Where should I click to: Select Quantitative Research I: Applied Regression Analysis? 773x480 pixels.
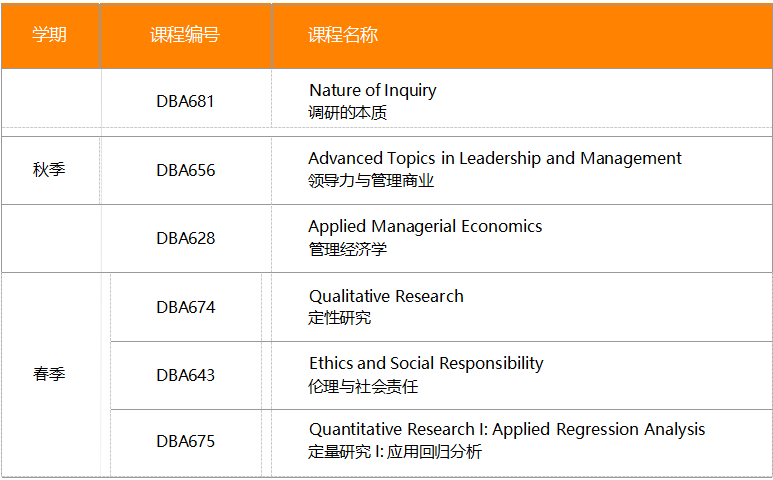507,429
